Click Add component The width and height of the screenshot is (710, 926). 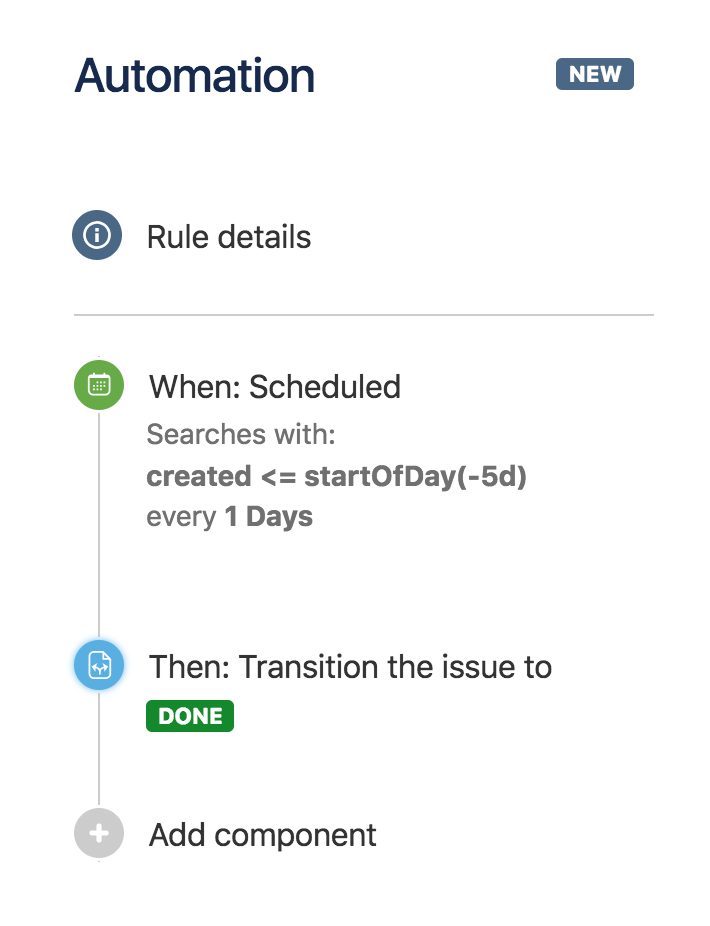[262, 833]
